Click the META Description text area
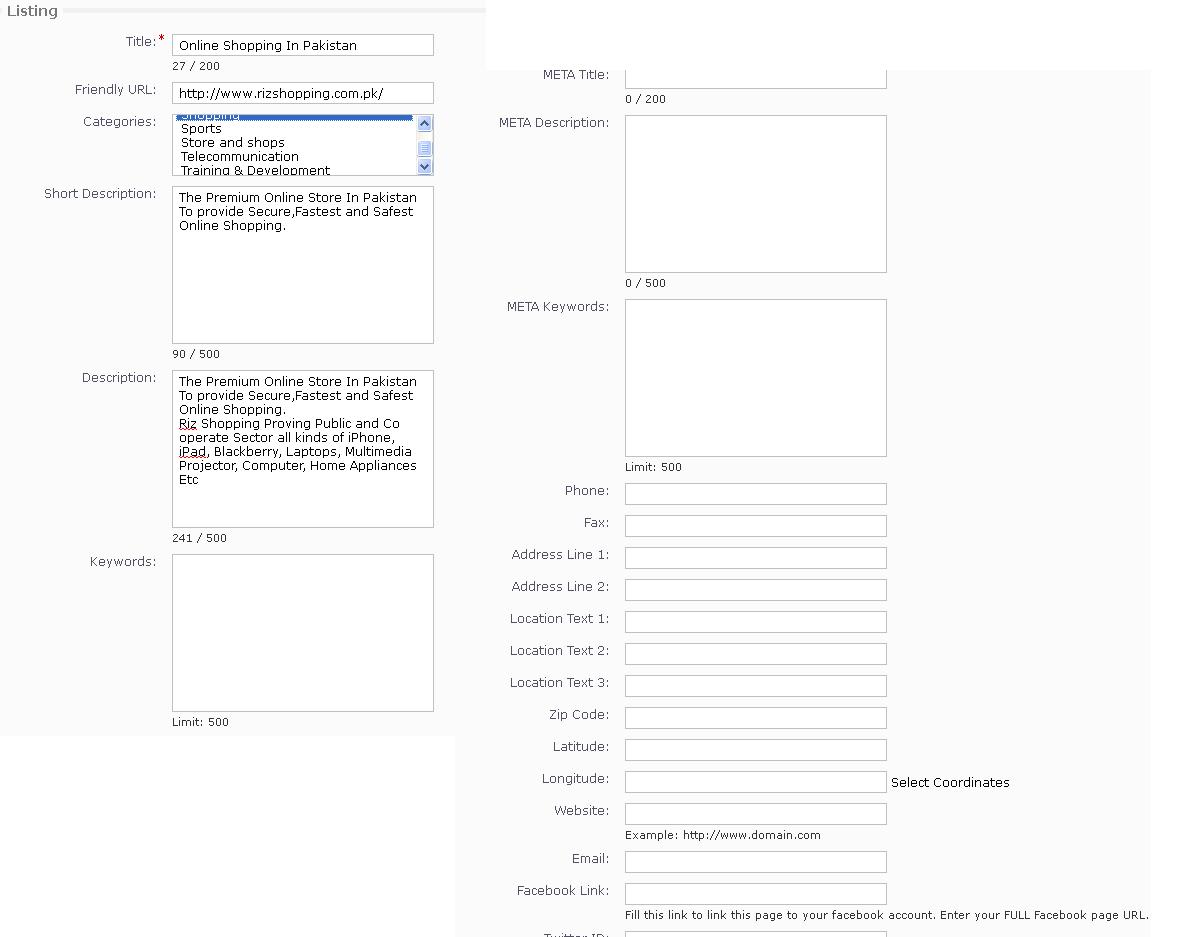The image size is (1194, 937). 755,193
